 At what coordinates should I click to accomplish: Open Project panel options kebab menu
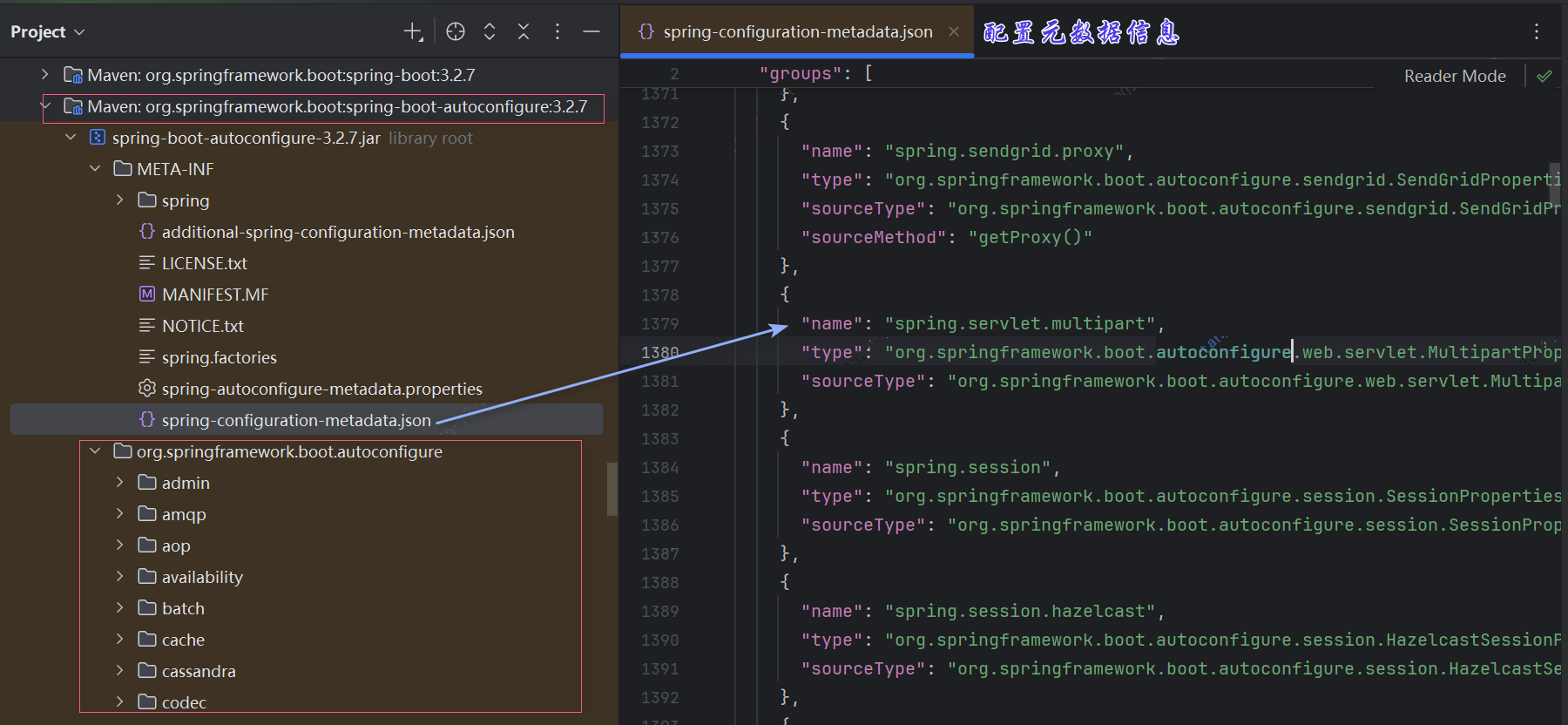[x=558, y=31]
